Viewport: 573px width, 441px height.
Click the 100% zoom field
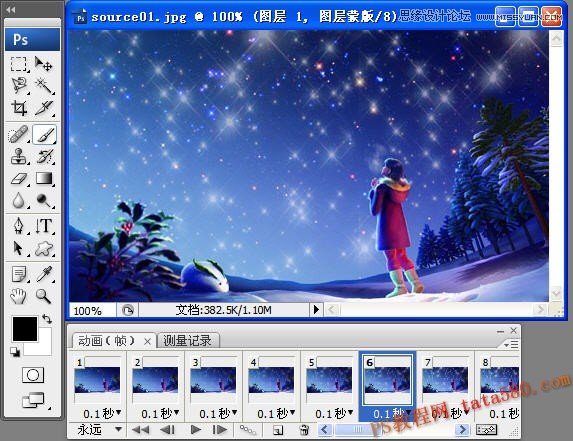(x=93, y=311)
